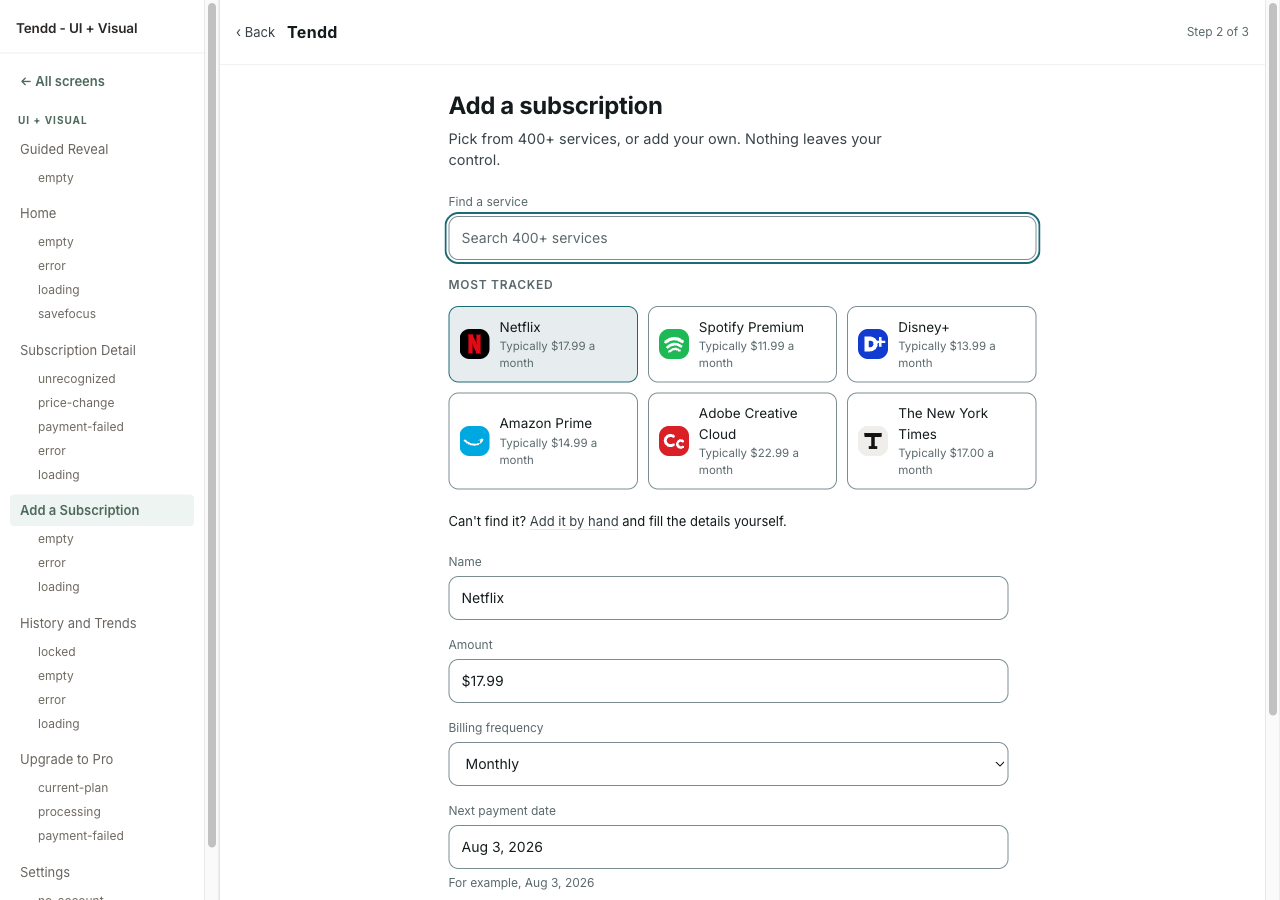
Task: Select the 'locked' state
Action: click(57, 652)
